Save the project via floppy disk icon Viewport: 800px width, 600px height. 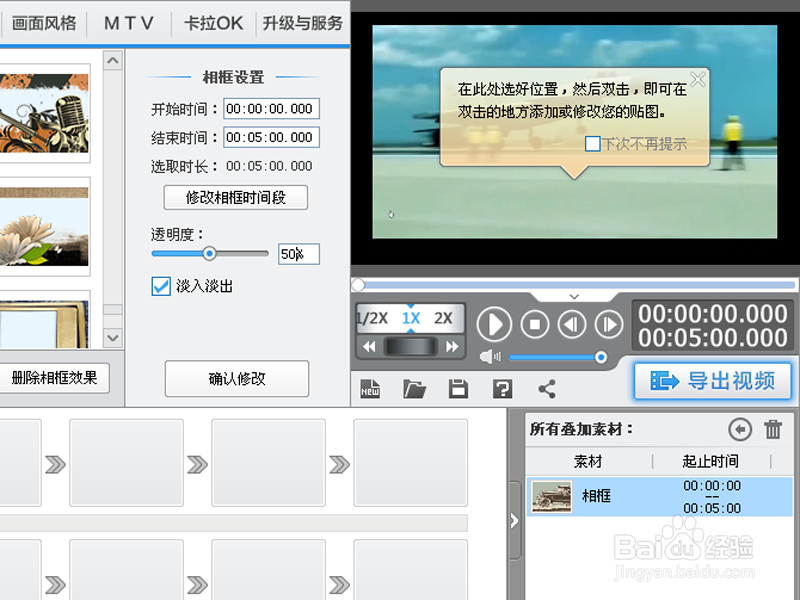click(x=458, y=389)
